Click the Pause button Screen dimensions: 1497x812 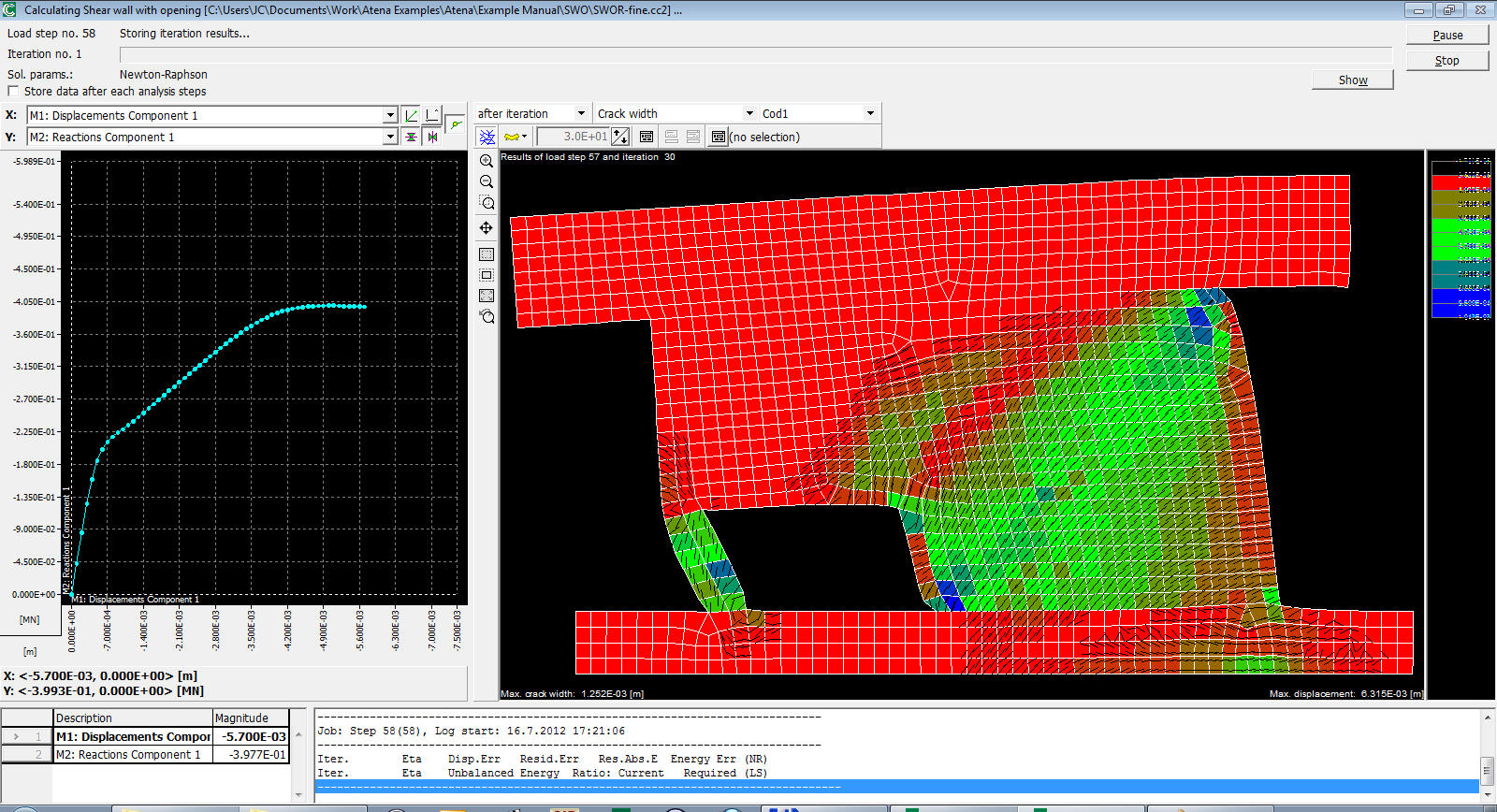point(1447,35)
